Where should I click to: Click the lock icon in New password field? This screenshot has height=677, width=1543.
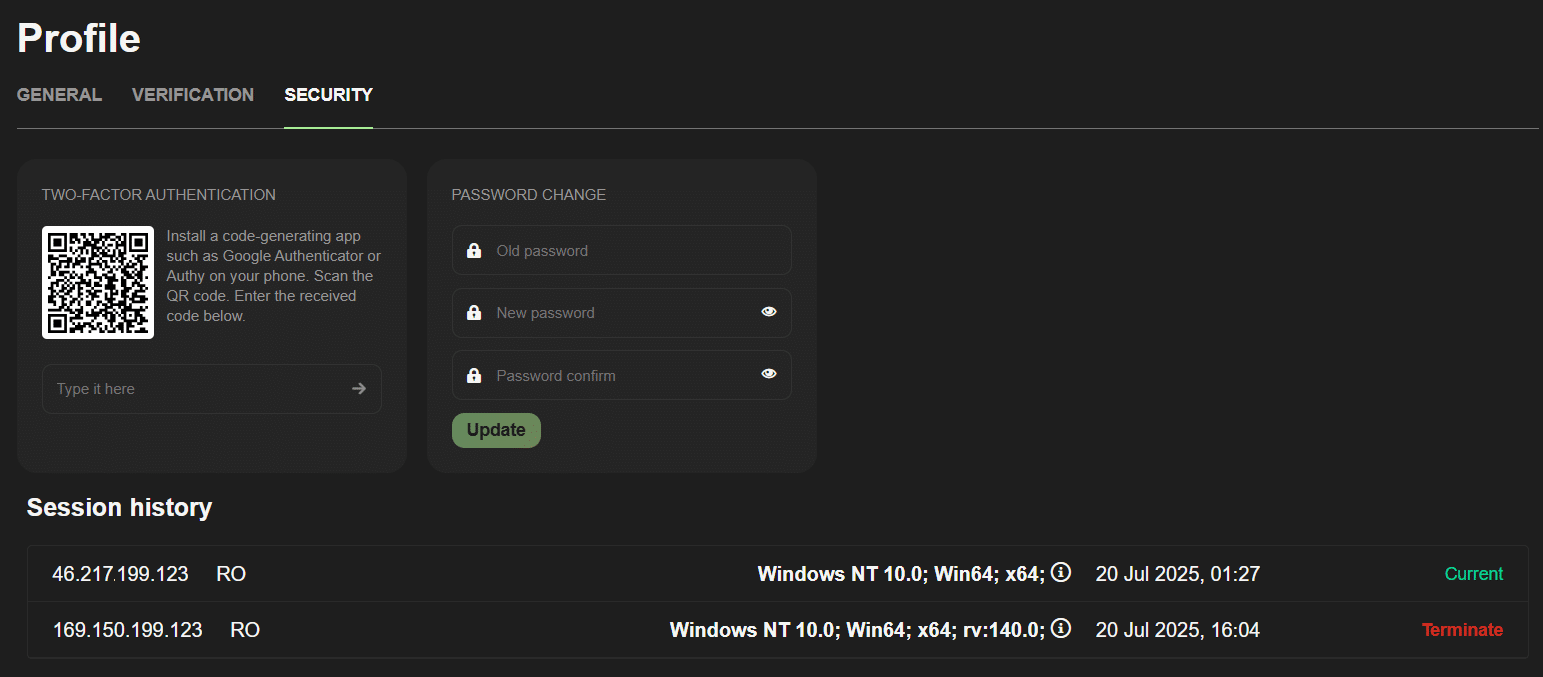[474, 311]
